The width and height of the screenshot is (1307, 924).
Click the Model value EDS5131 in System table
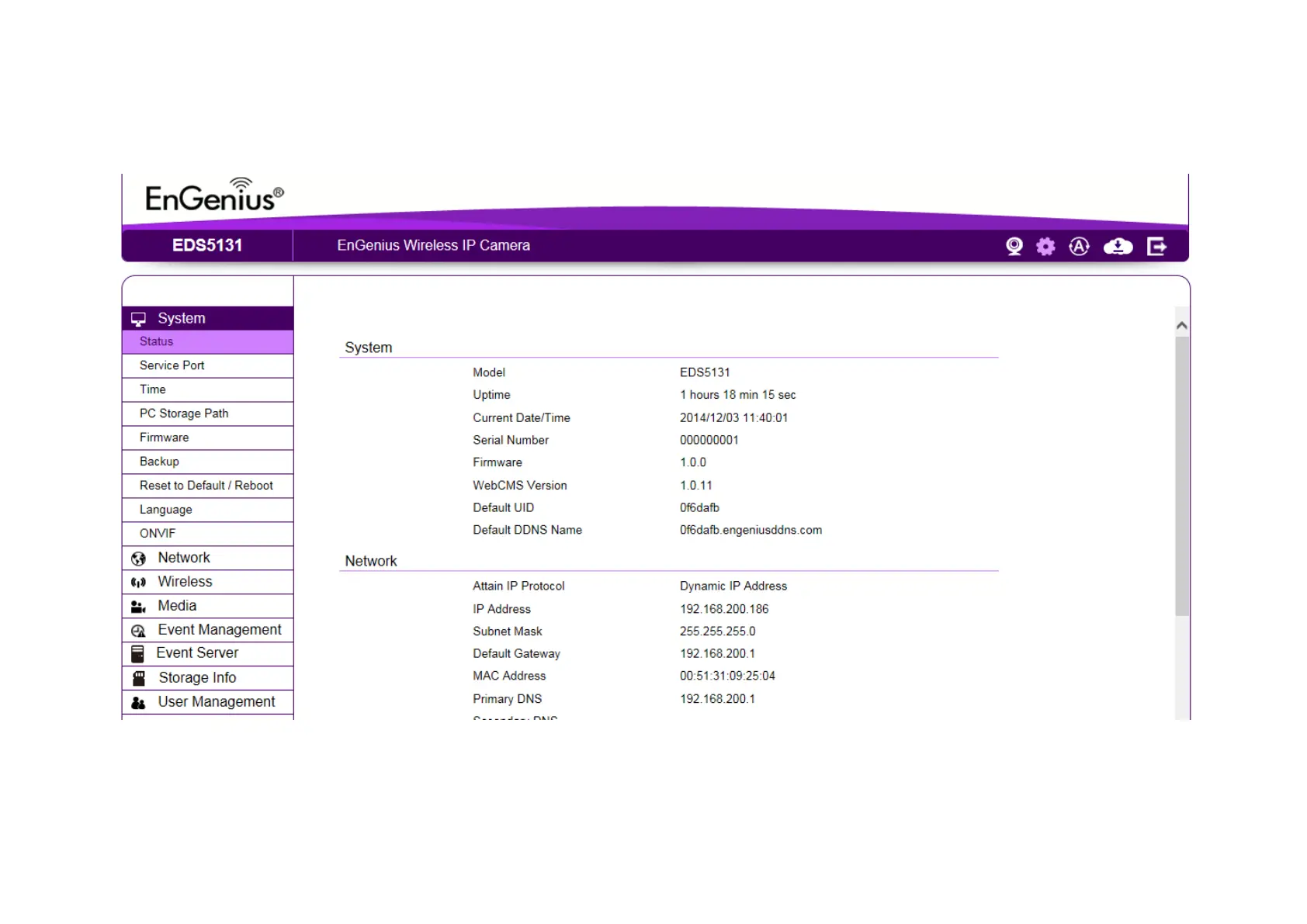(x=705, y=372)
